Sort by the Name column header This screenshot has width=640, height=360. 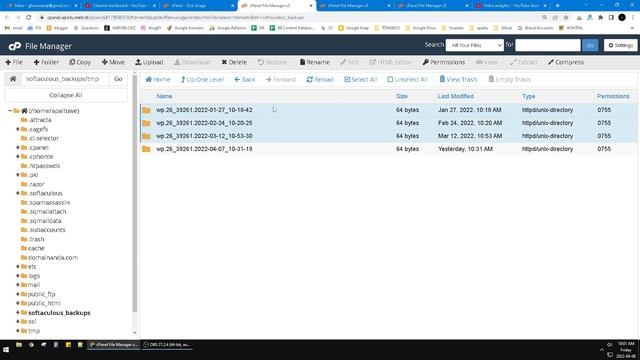164,96
